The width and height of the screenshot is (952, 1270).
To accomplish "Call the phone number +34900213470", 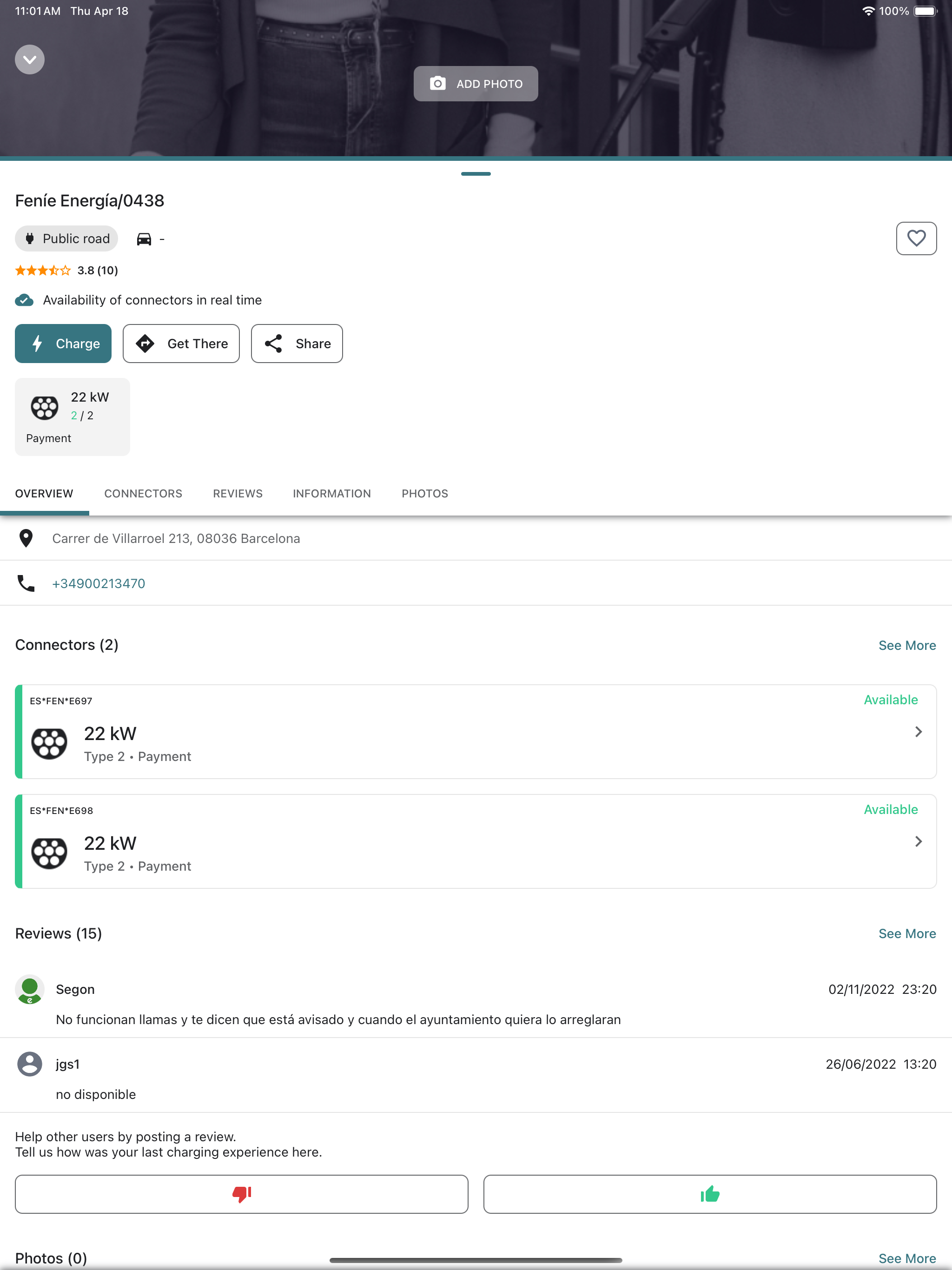I will [98, 583].
